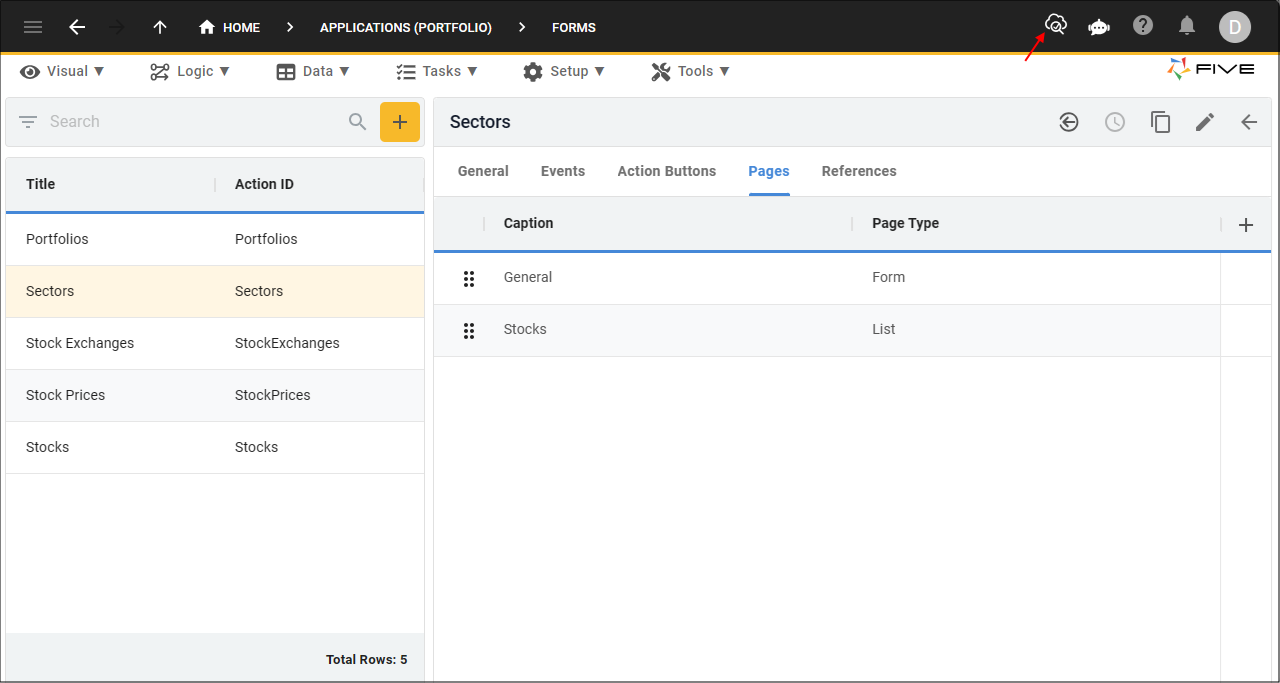The height and width of the screenshot is (683, 1280).
Task: Copy the Sectors form icon
Action: click(x=1160, y=122)
